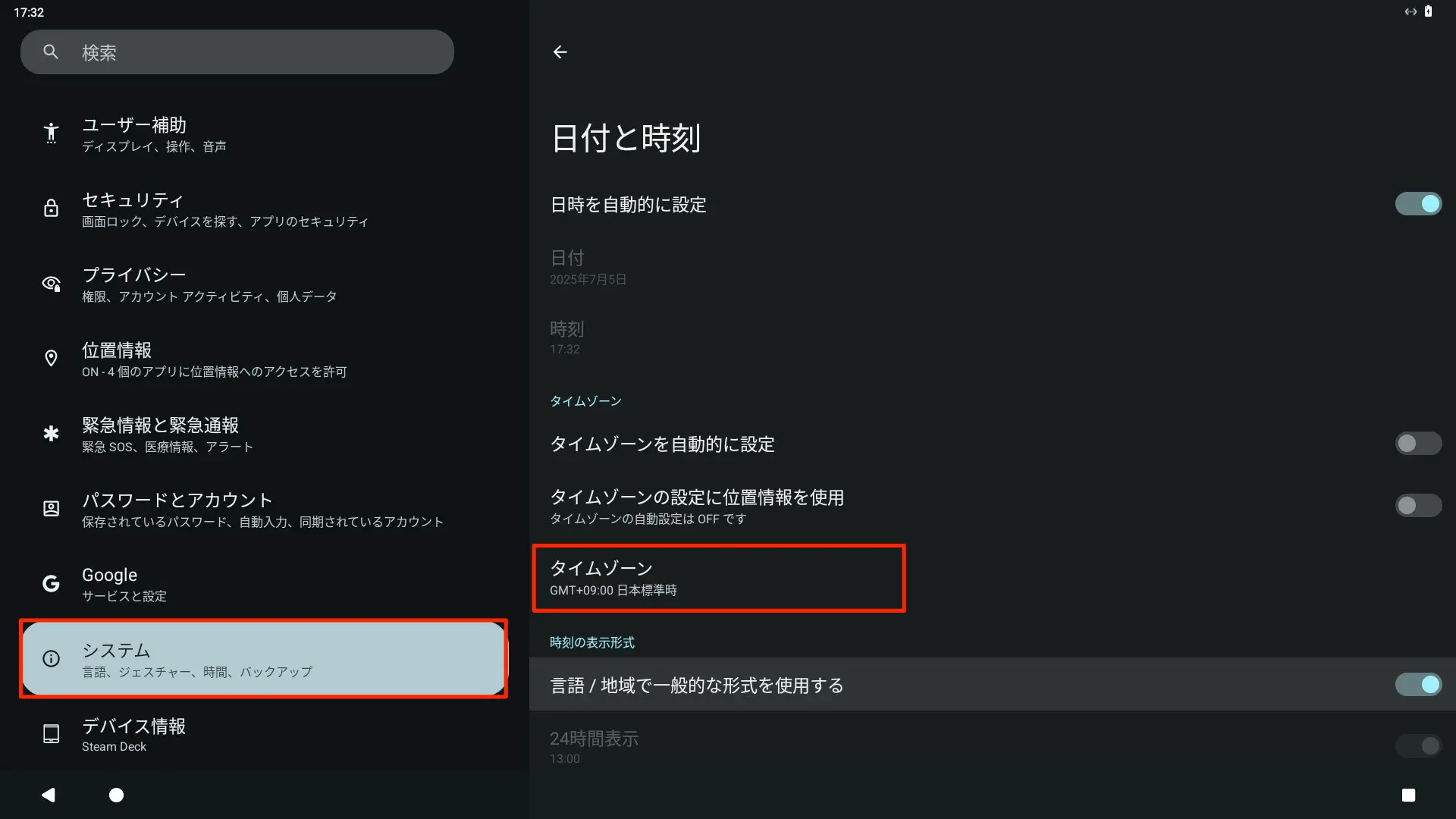Viewport: 1456px width, 819px height.
Task: Open プライバシー settings
Action: click(x=264, y=284)
